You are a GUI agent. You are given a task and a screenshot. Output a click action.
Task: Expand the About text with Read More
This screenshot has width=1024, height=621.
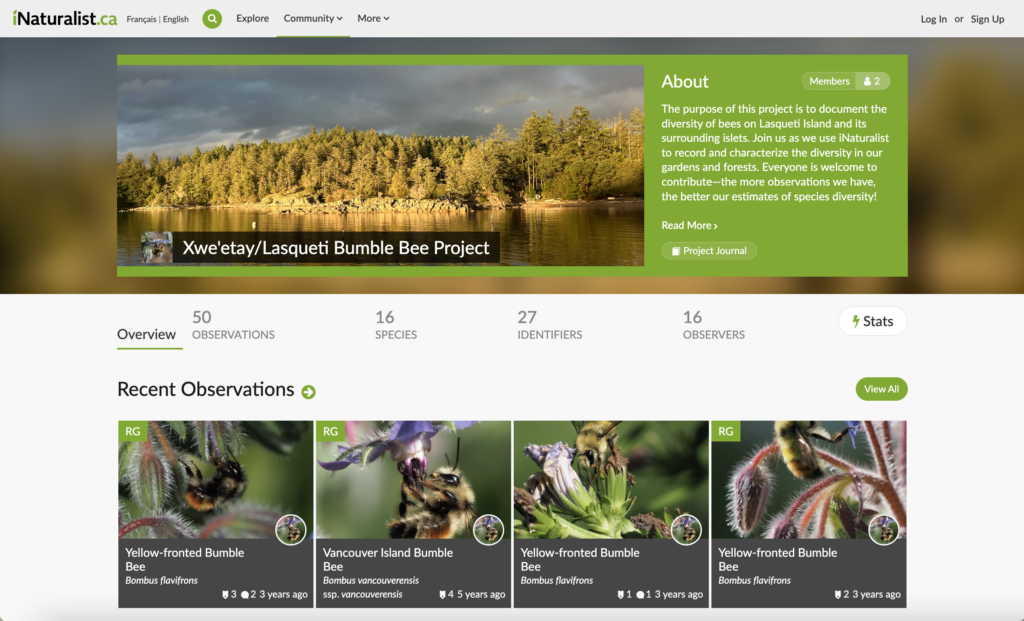(689, 225)
